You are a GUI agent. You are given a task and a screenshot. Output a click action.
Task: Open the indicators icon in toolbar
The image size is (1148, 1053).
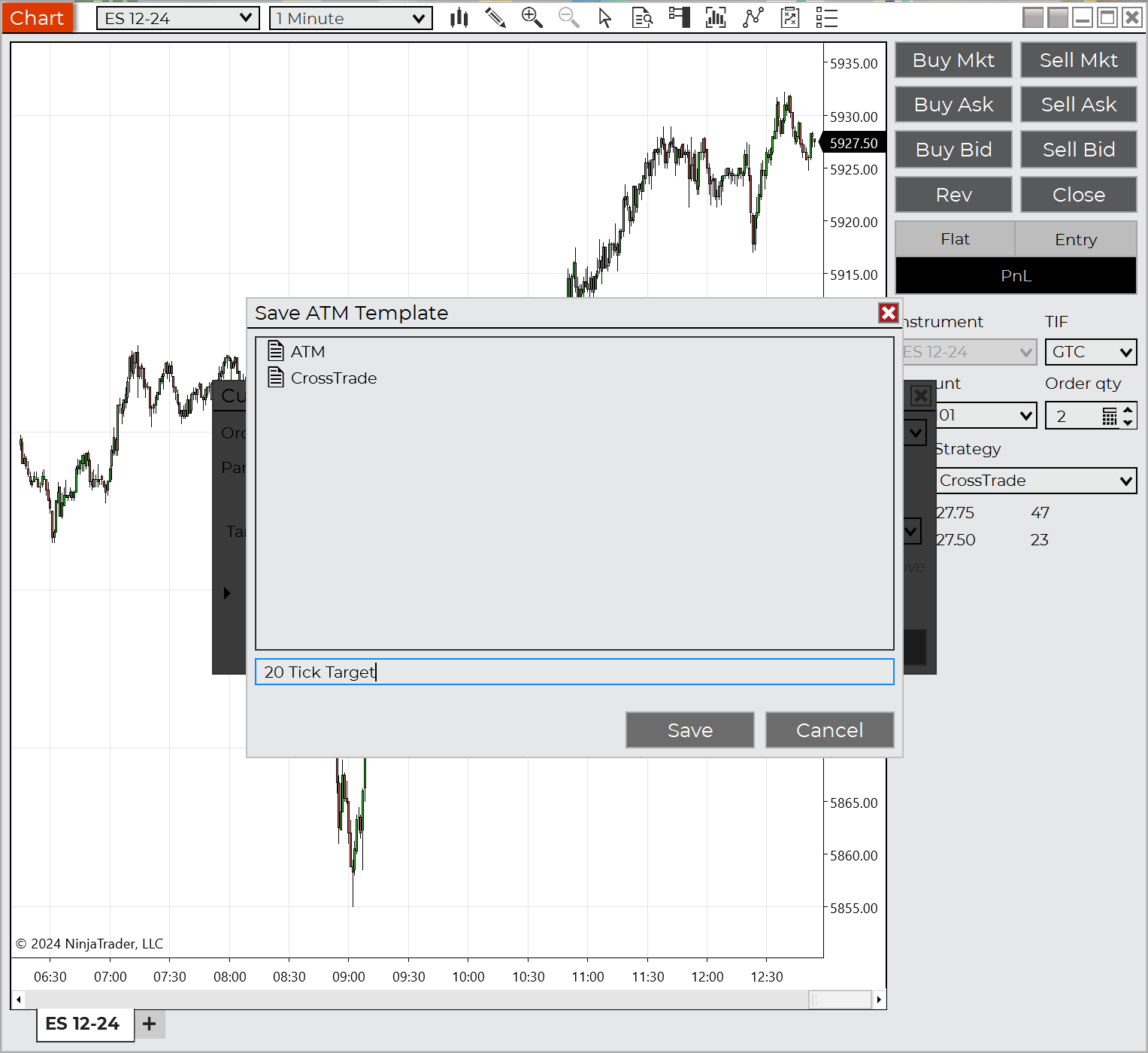(x=716, y=18)
